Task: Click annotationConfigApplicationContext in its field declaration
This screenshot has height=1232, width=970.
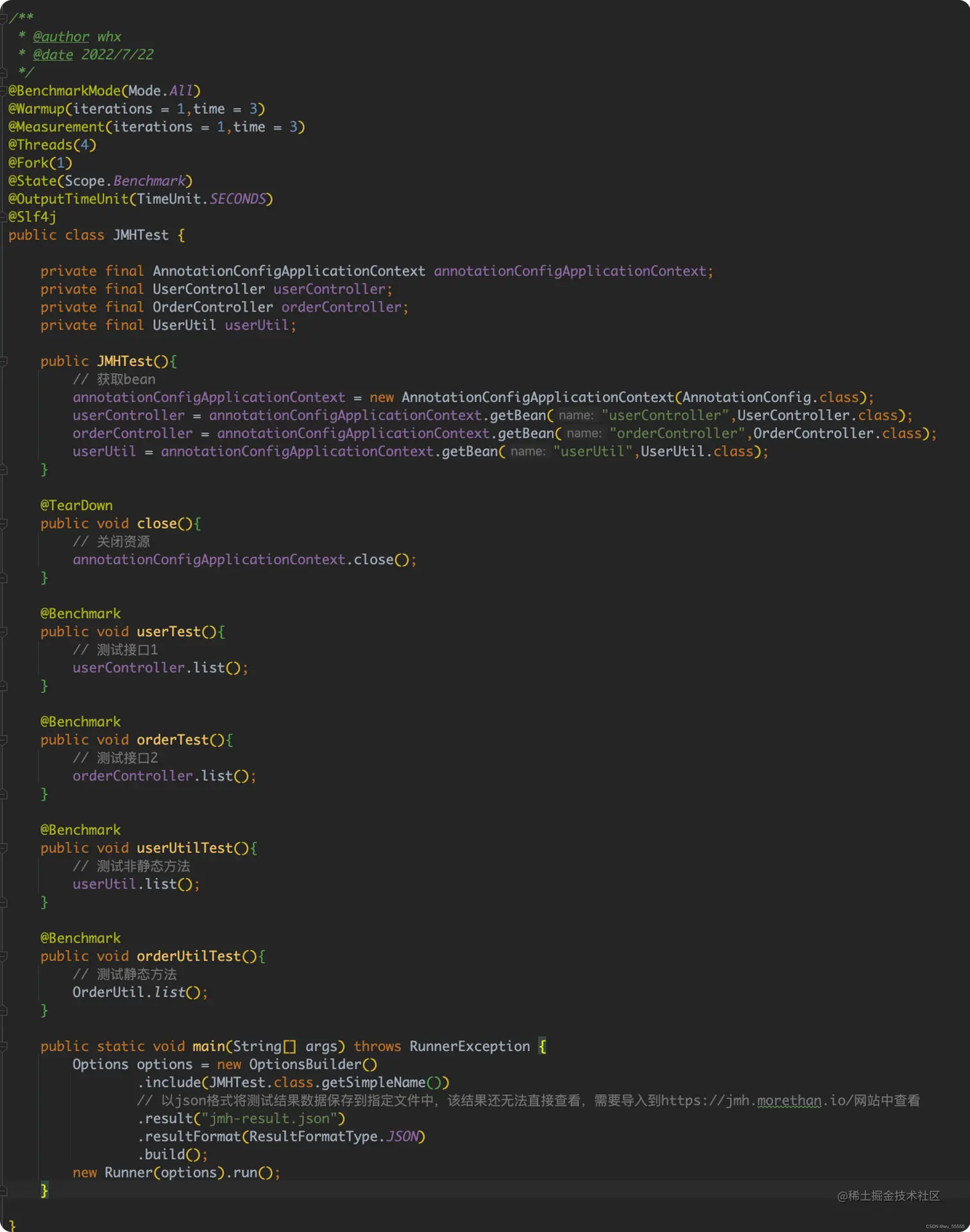Action: [570, 271]
